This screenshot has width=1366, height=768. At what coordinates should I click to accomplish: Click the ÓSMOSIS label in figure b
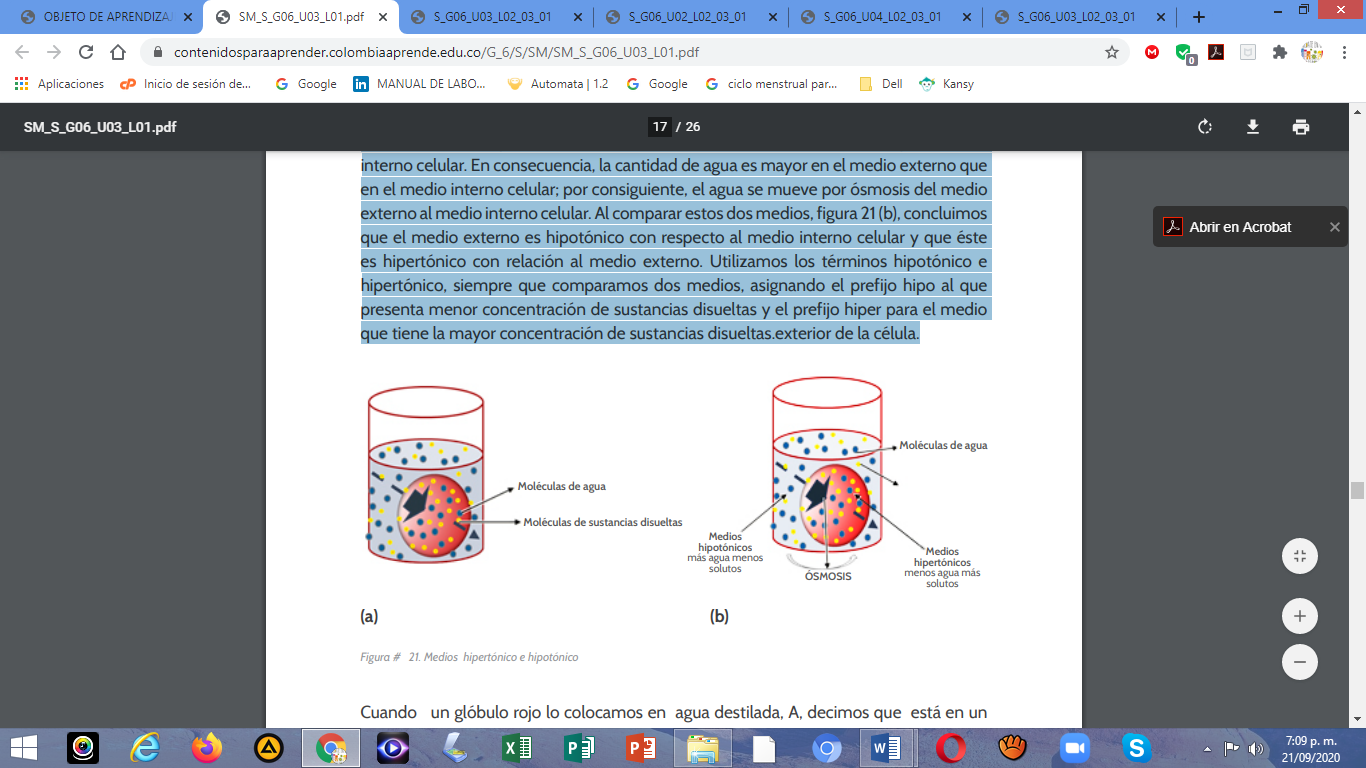828,576
